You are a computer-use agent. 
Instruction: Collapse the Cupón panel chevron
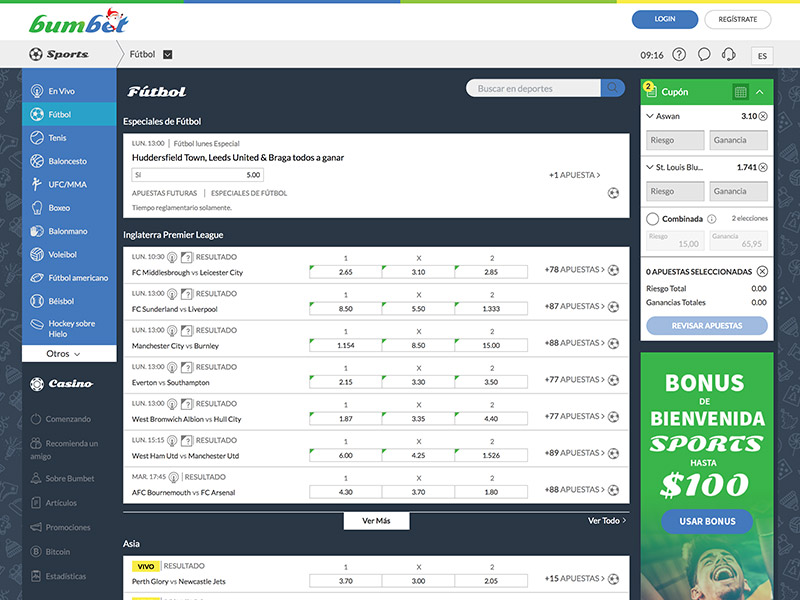(760, 92)
